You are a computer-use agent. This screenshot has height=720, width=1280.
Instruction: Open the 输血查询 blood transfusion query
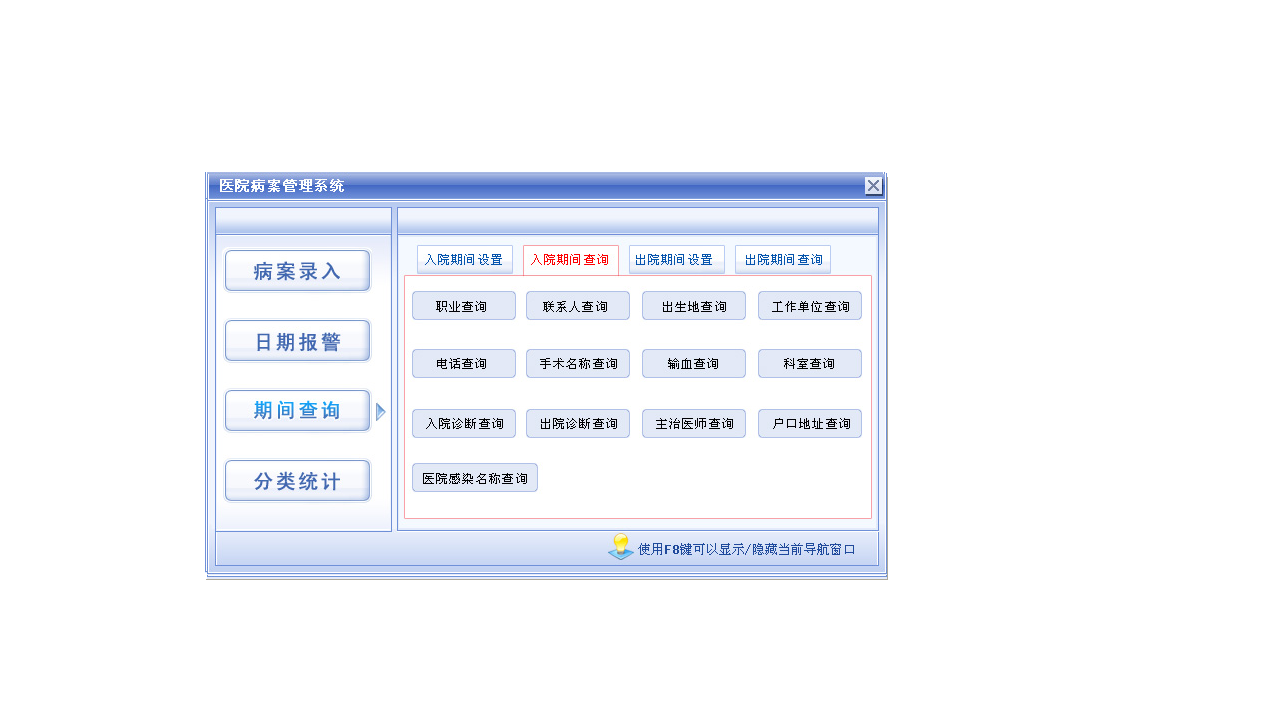point(693,363)
